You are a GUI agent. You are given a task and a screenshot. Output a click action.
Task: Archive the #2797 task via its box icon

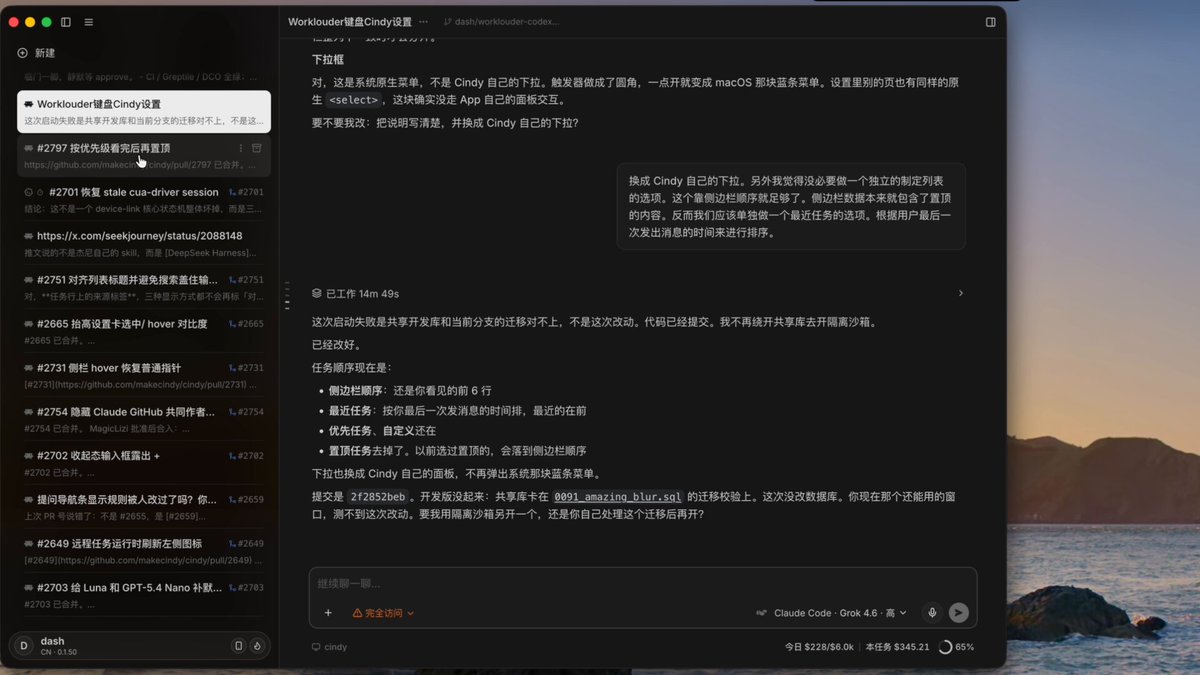click(257, 148)
